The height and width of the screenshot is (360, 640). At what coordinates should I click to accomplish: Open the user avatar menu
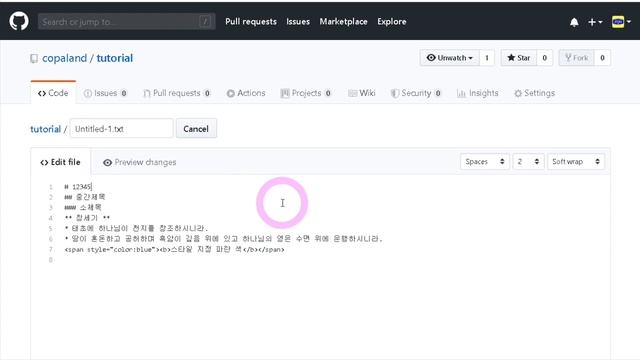pos(621,22)
